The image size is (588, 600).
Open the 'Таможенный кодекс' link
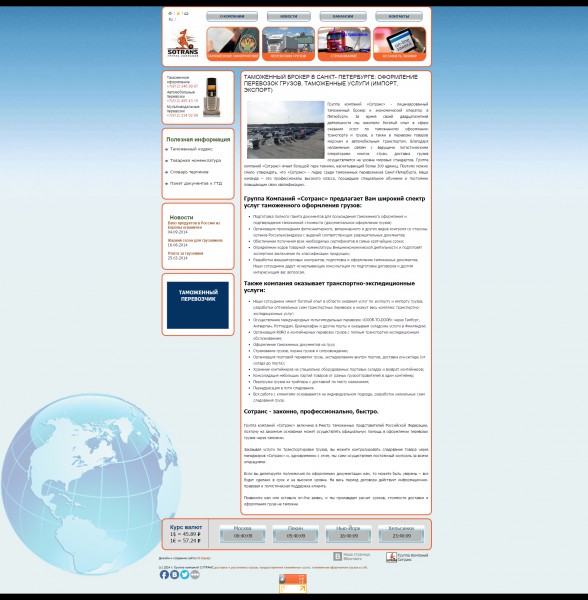191,149
